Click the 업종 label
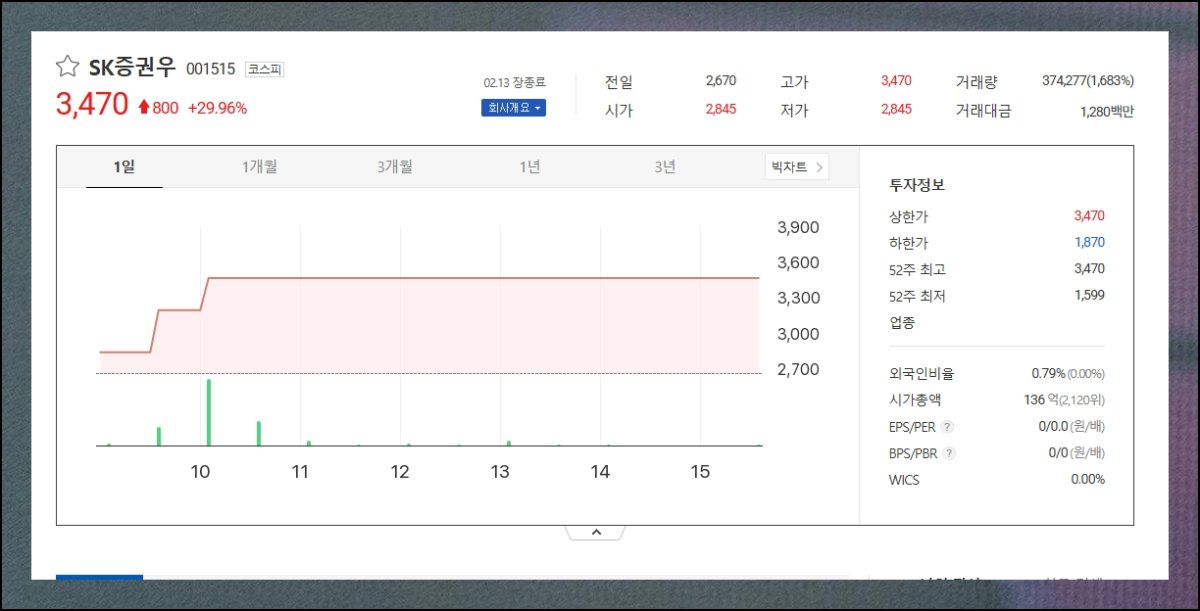1200x611 pixels. click(x=902, y=322)
